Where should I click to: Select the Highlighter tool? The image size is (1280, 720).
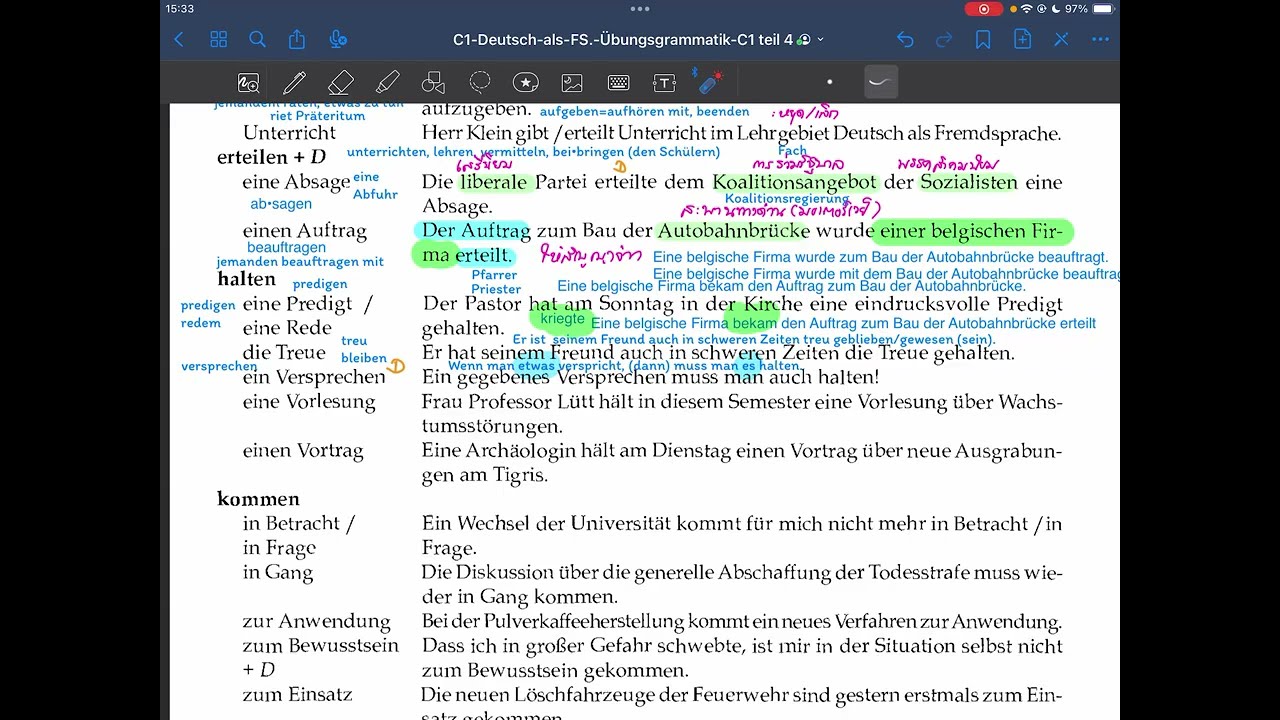tap(387, 82)
